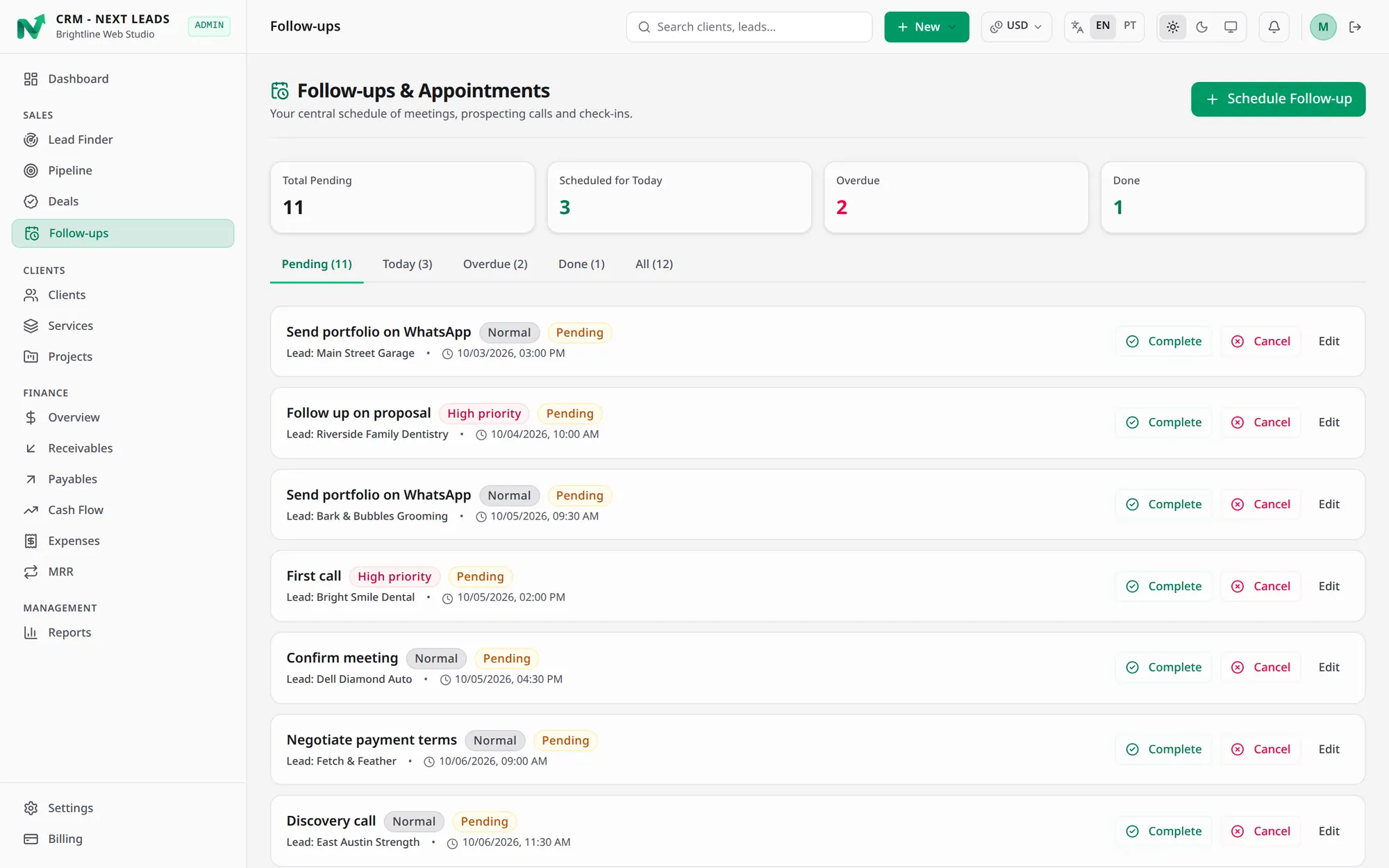Screen dimensions: 1389x868
Task: Open the green New dropdown menu
Action: pyautogui.click(x=926, y=26)
